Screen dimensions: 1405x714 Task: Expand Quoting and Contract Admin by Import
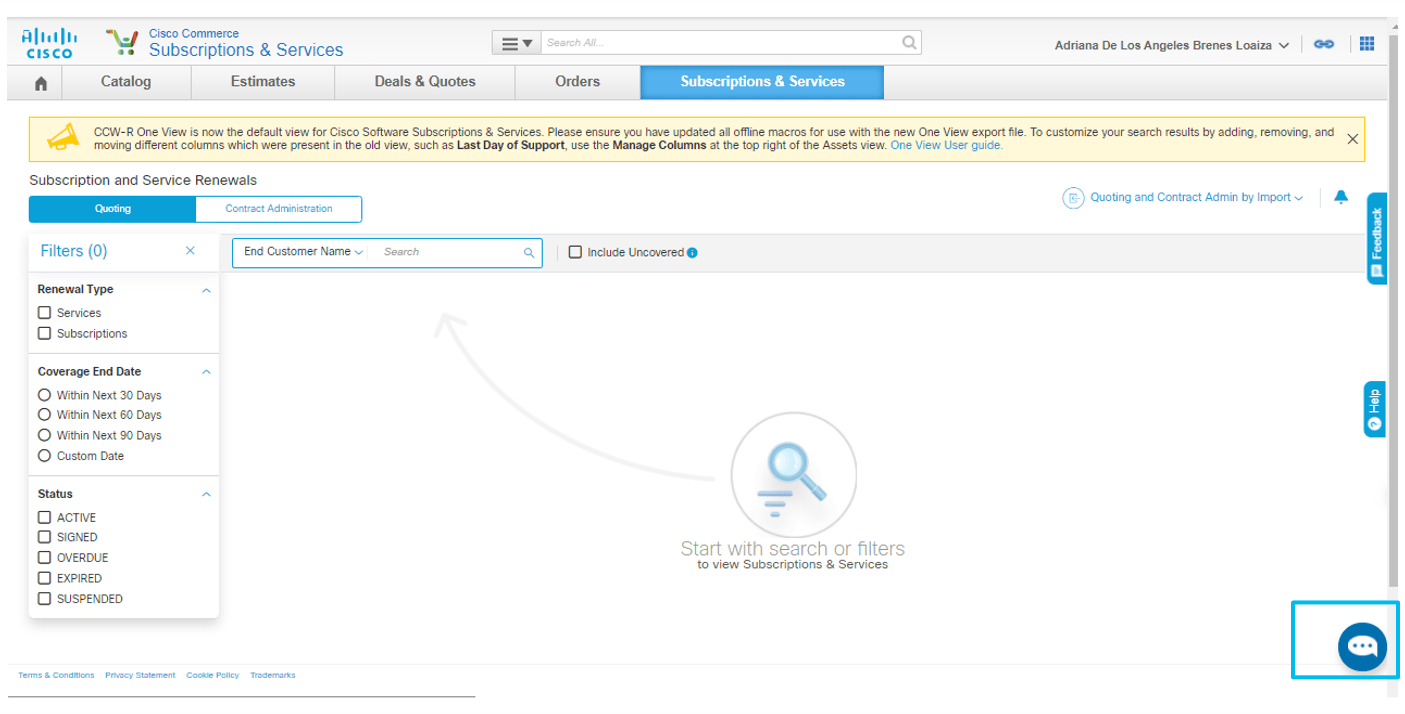[1183, 198]
